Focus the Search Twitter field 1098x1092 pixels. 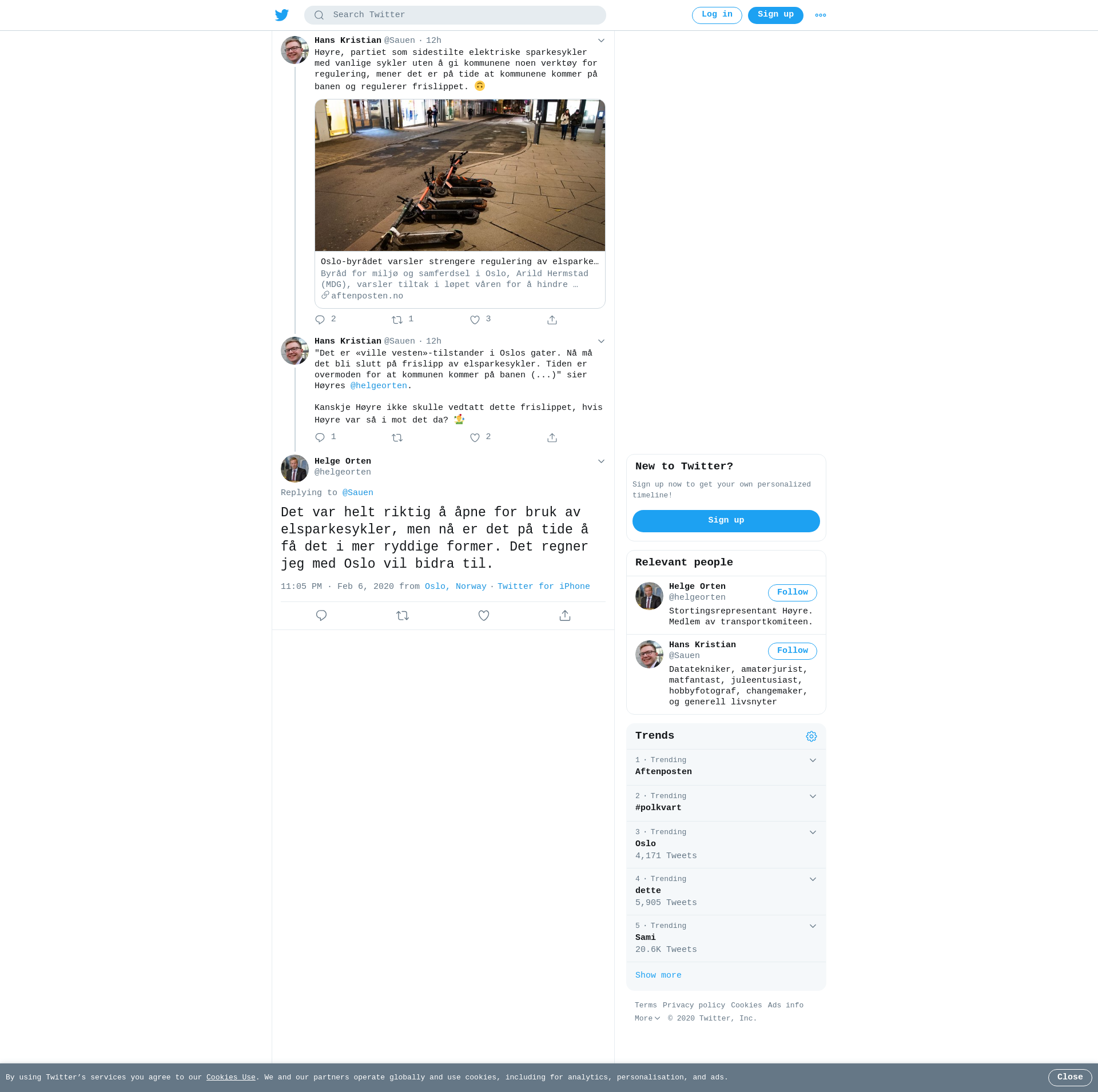[455, 15]
